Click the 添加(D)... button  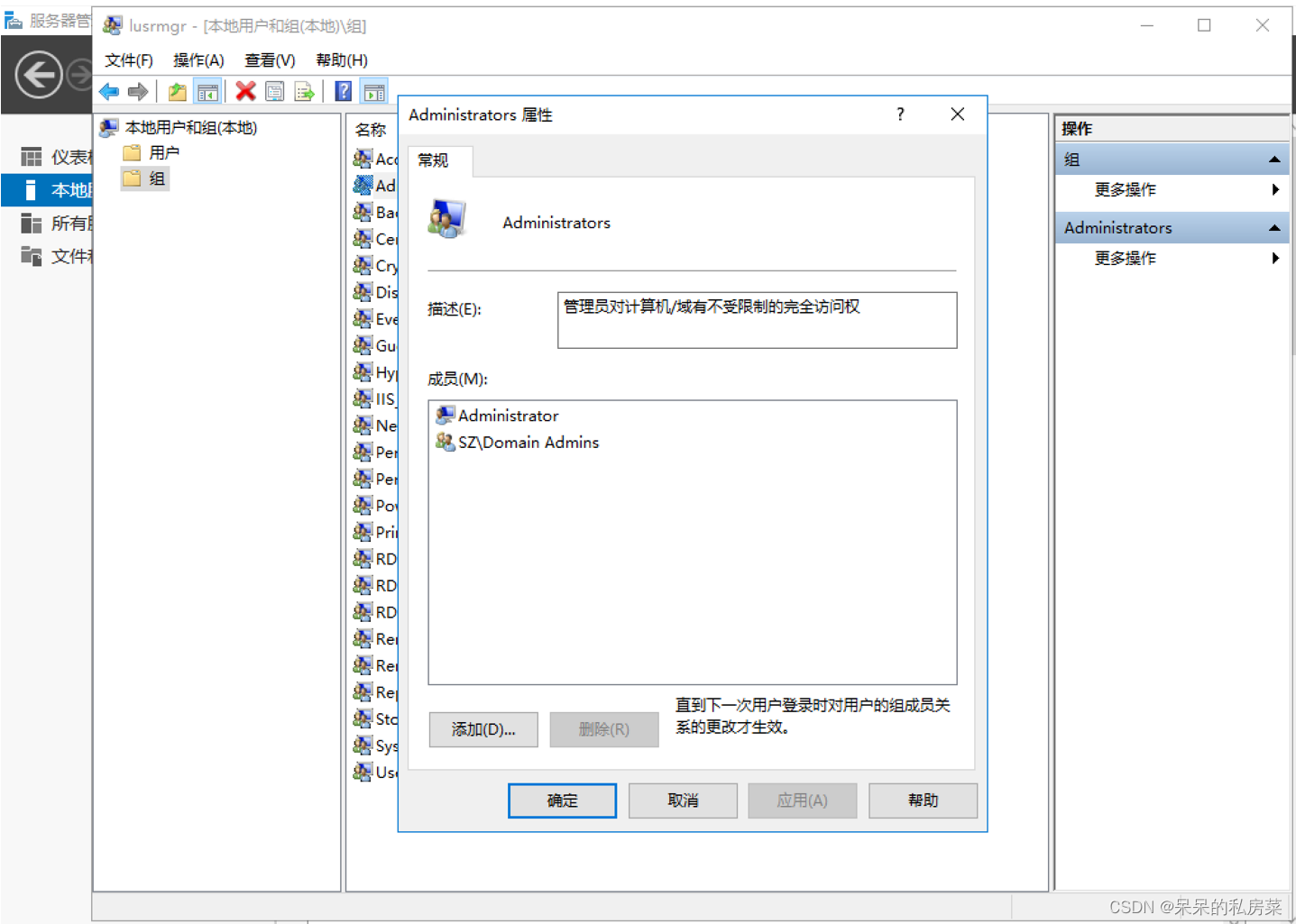(483, 729)
